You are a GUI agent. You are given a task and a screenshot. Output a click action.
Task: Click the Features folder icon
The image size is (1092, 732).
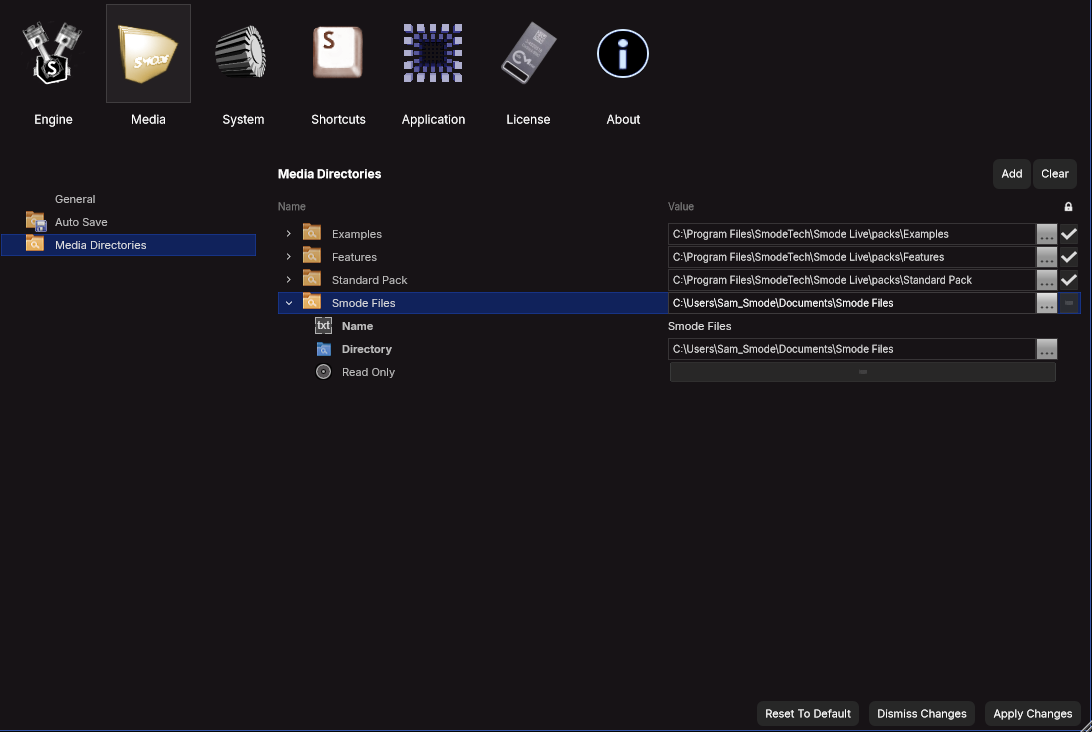pyautogui.click(x=312, y=256)
